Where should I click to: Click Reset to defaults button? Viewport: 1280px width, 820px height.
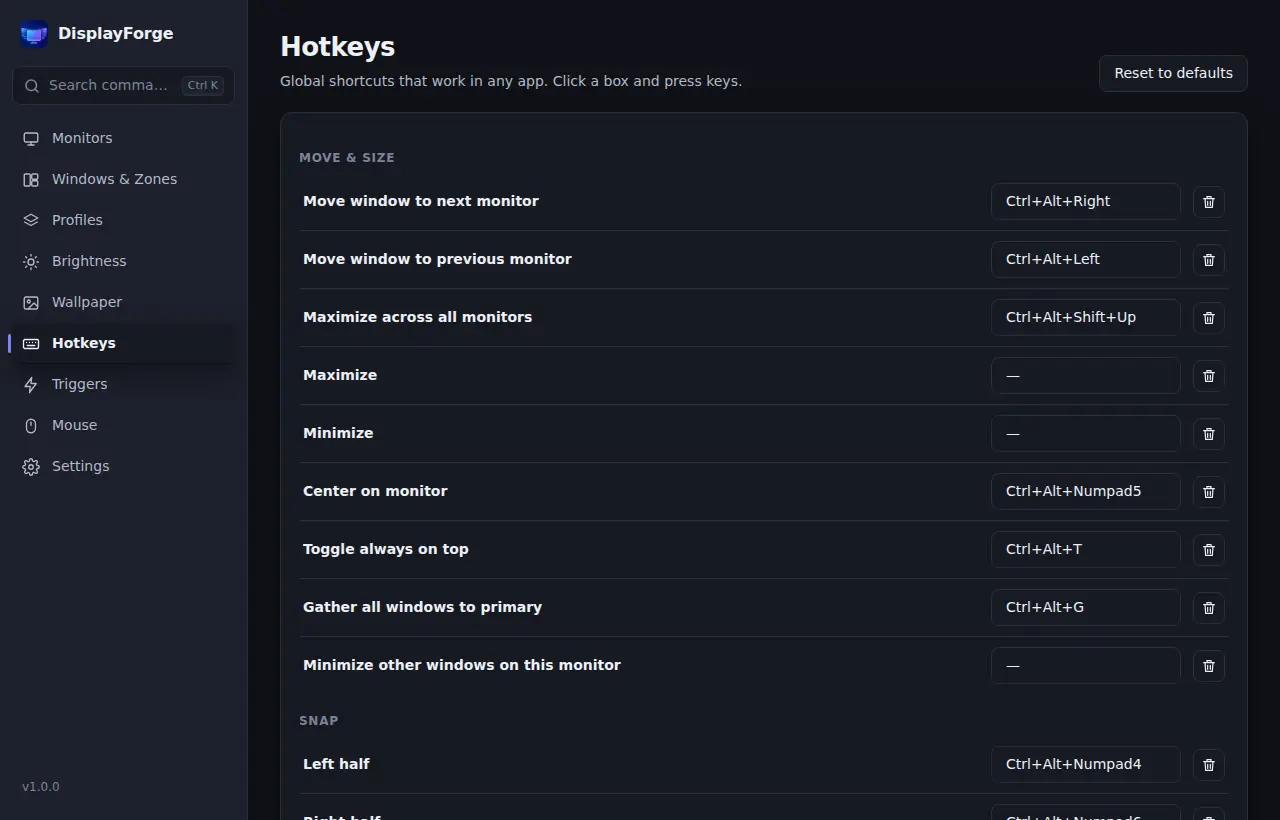1173,73
